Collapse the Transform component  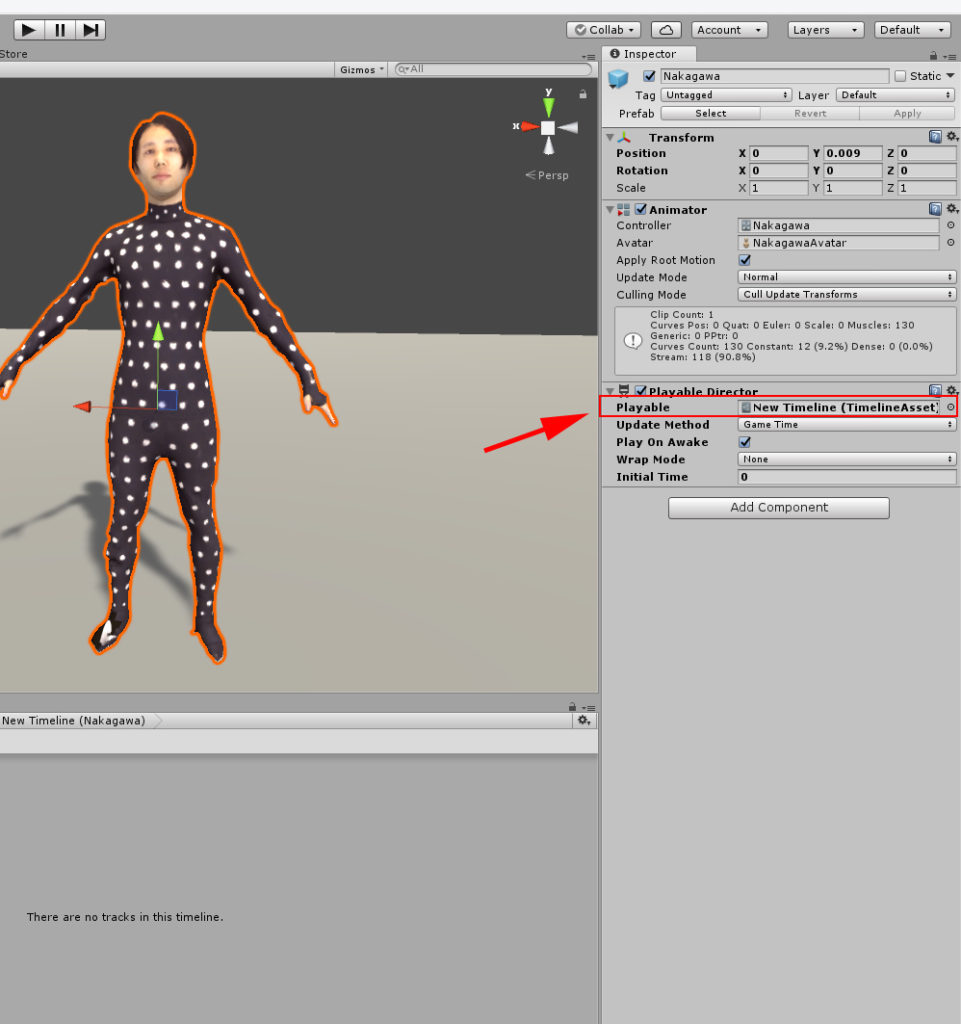pos(610,137)
